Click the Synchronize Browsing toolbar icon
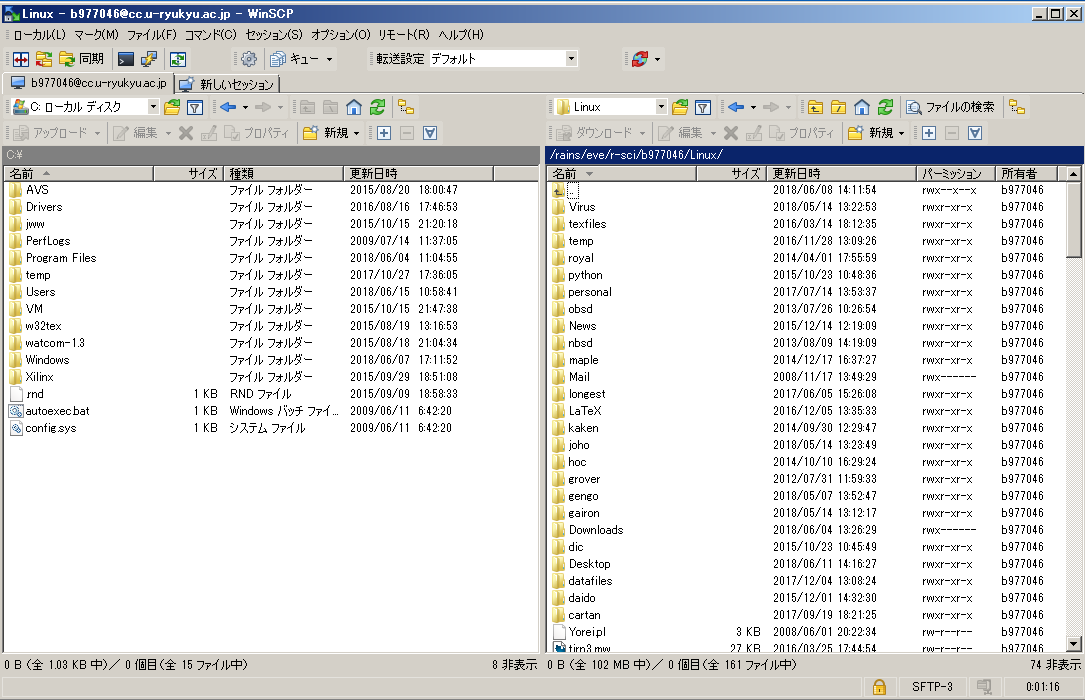 coord(44,59)
